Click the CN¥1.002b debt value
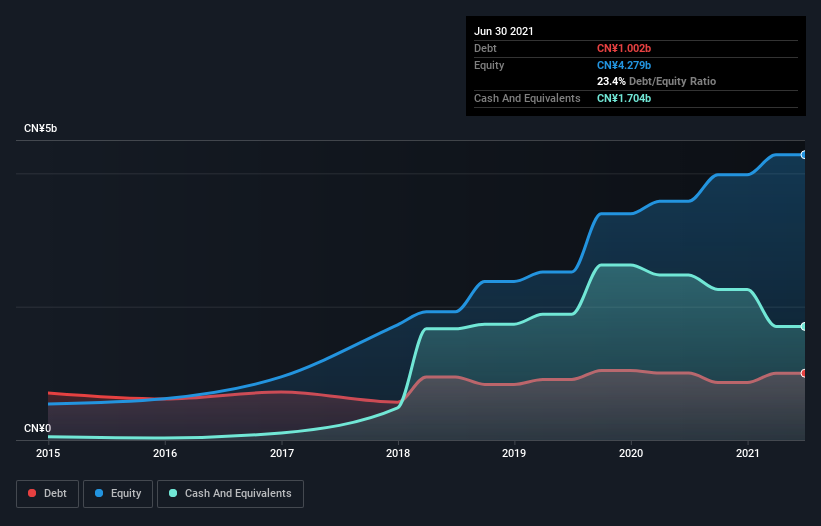The width and height of the screenshot is (821, 526). click(624, 48)
